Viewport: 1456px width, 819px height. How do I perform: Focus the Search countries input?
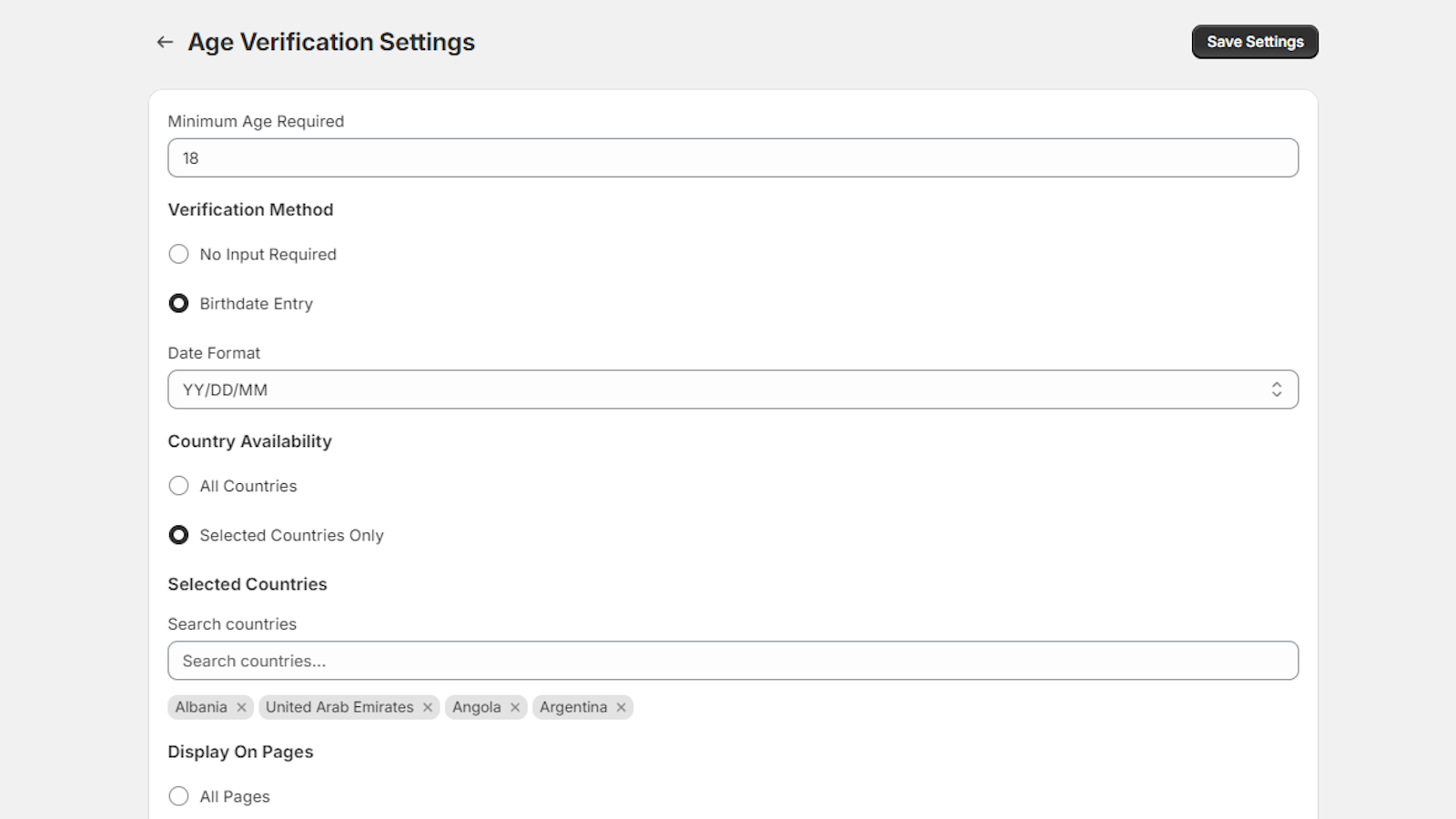733,661
